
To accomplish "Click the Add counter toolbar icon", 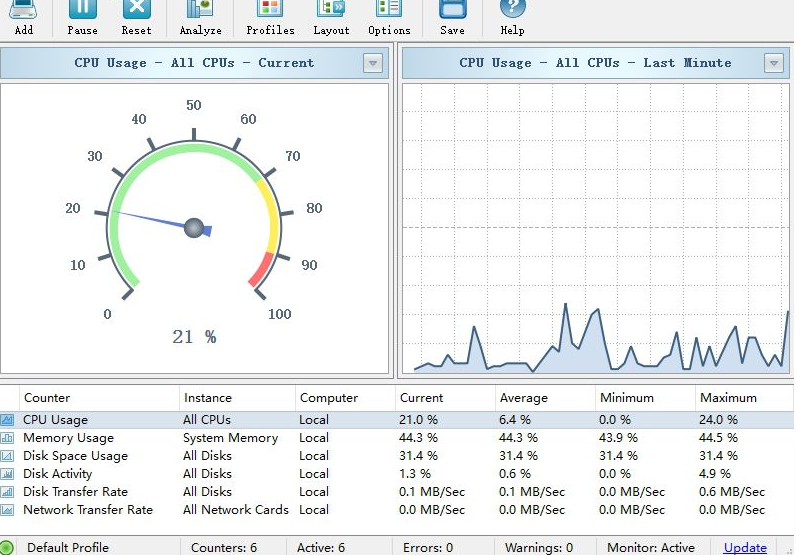I will pyautogui.click(x=23, y=15).
